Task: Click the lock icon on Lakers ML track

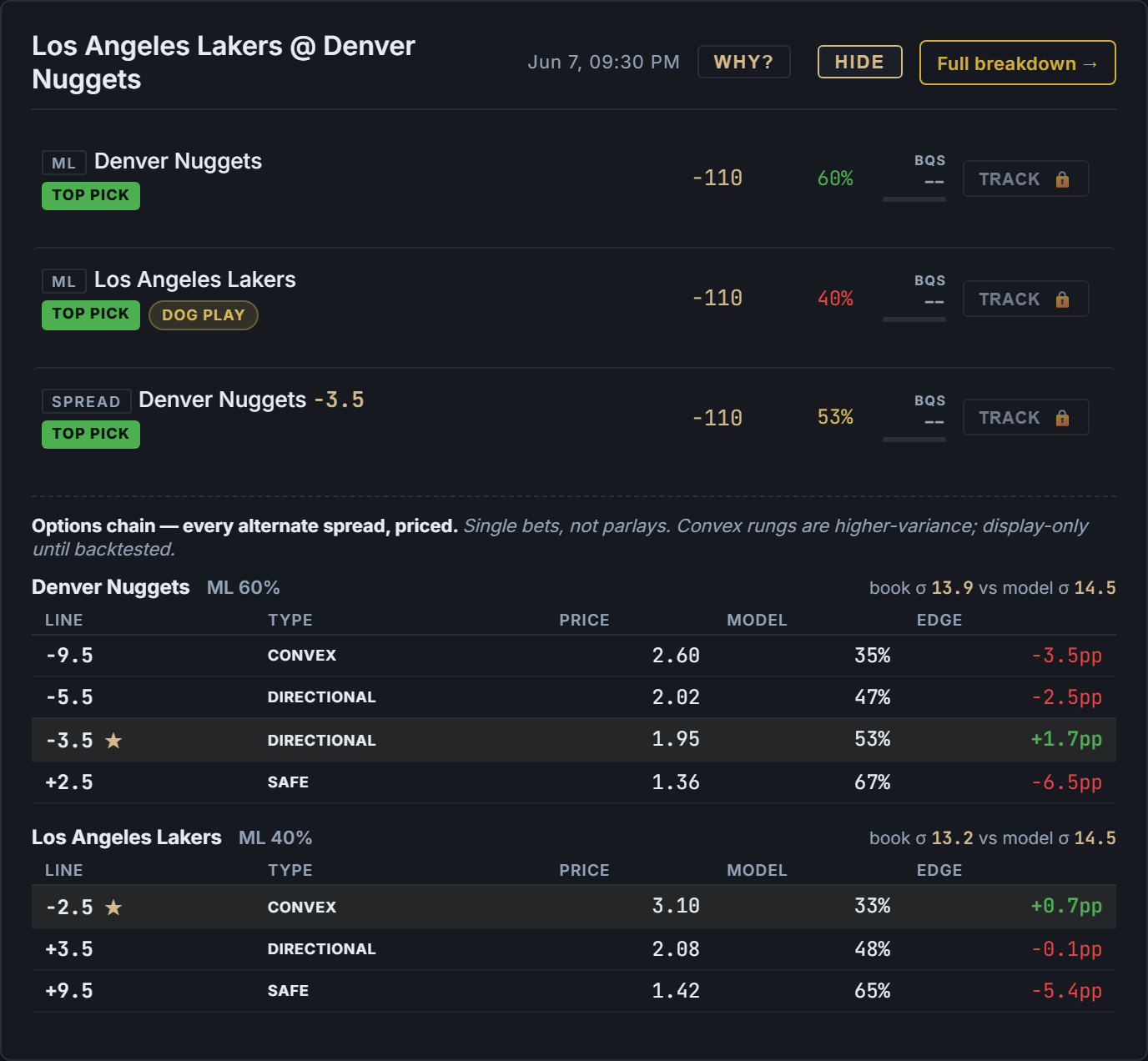Action: click(x=1062, y=299)
